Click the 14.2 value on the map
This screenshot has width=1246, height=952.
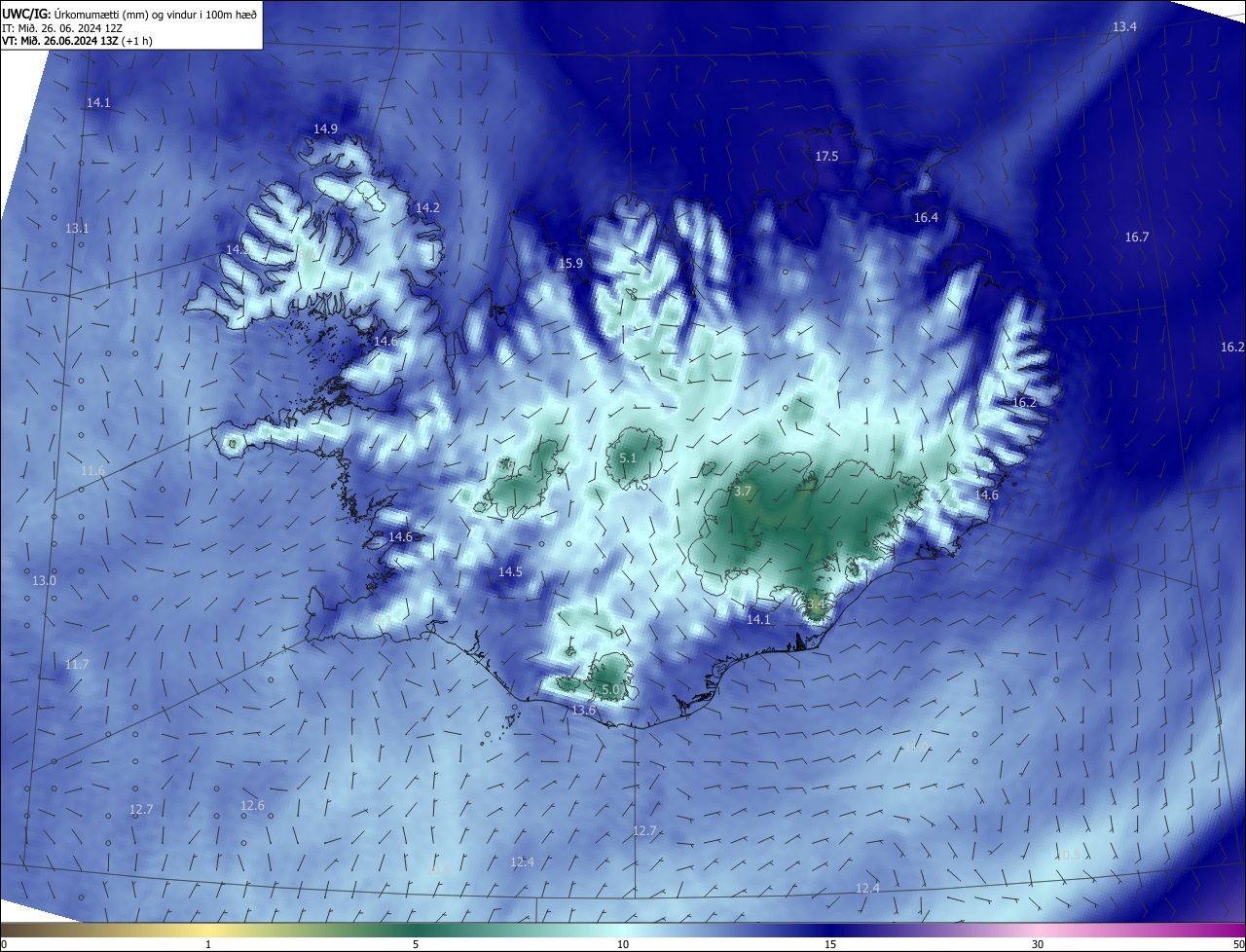(x=427, y=208)
